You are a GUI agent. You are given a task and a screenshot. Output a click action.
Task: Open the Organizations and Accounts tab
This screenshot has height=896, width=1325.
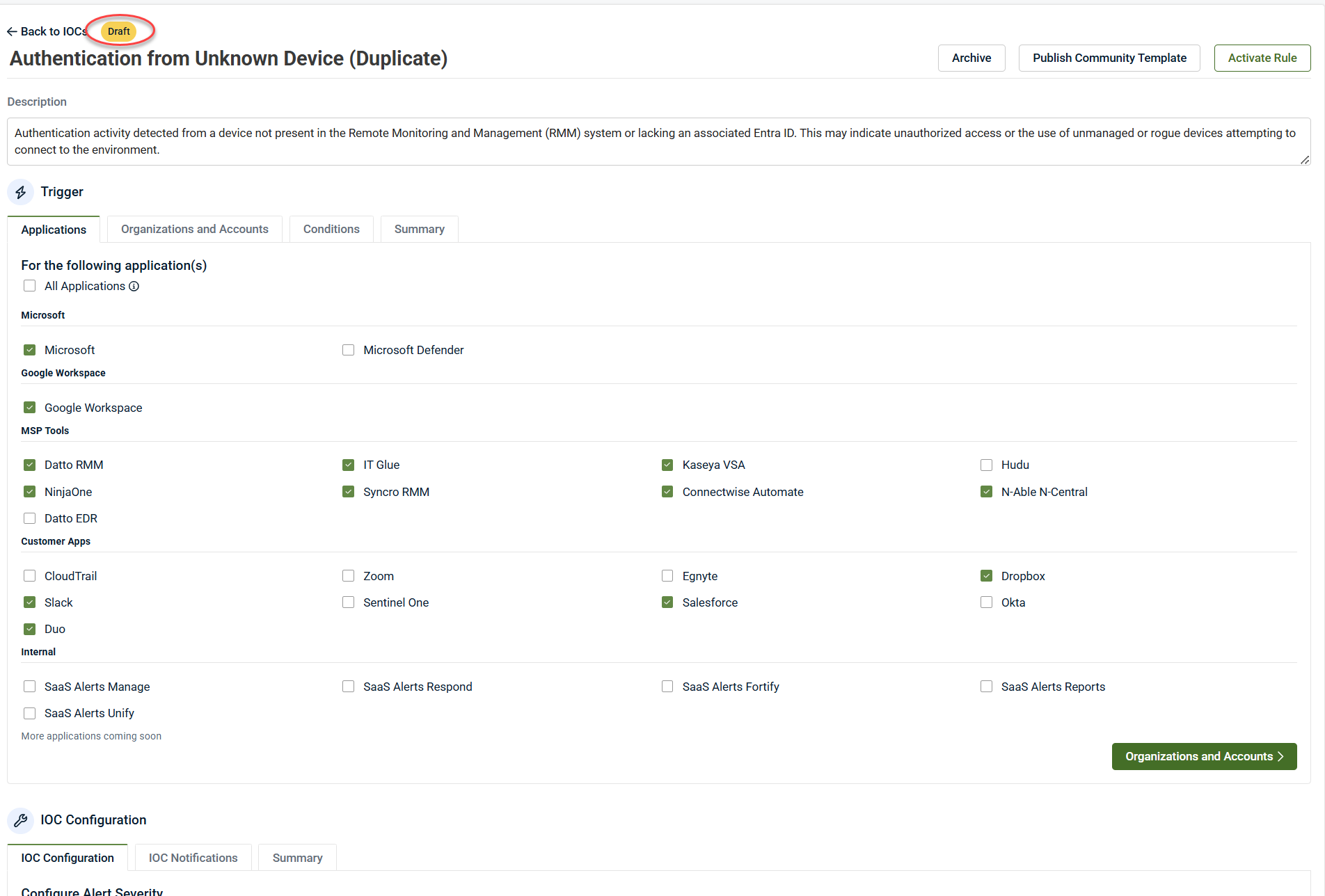[x=194, y=230]
